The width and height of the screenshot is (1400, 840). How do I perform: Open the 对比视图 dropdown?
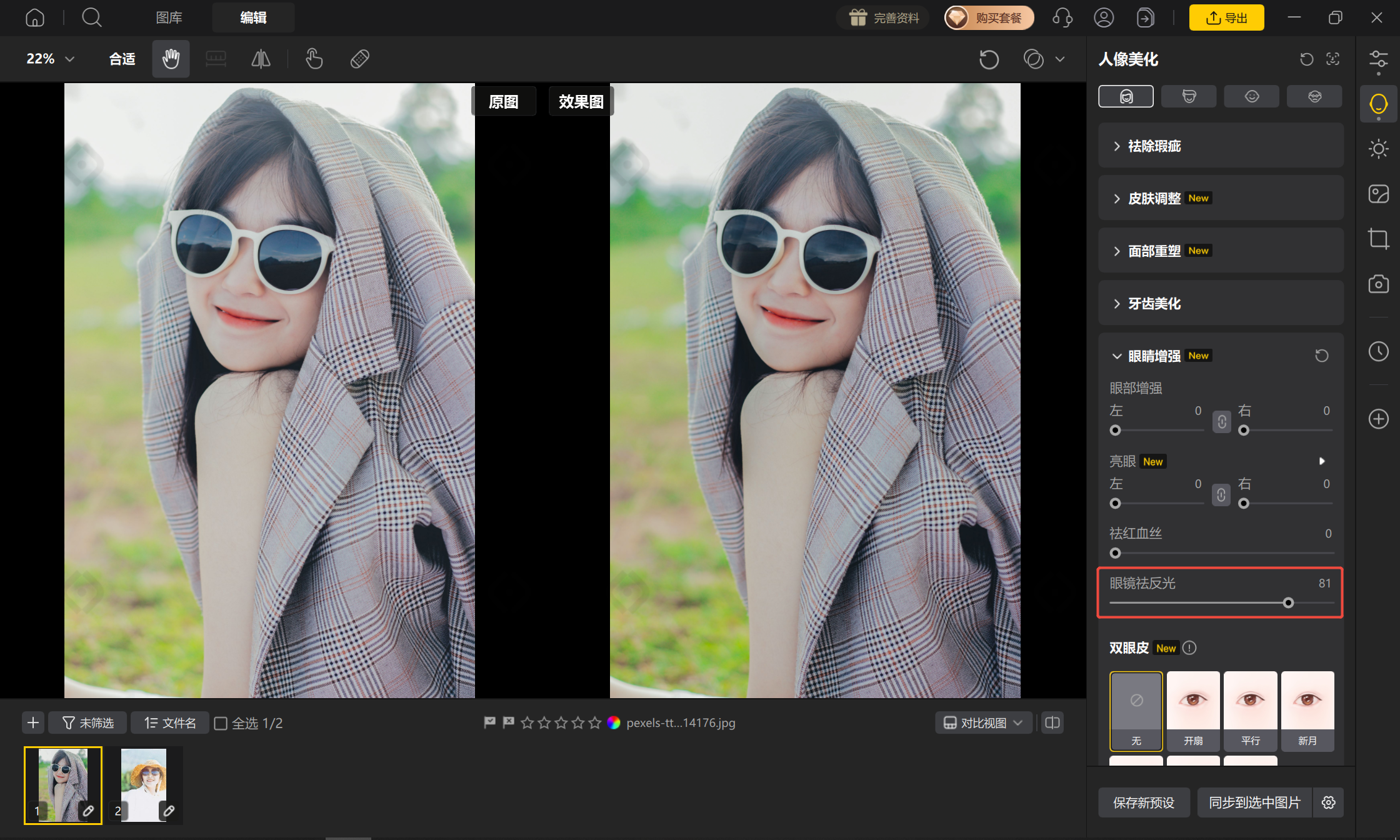[x=983, y=722]
